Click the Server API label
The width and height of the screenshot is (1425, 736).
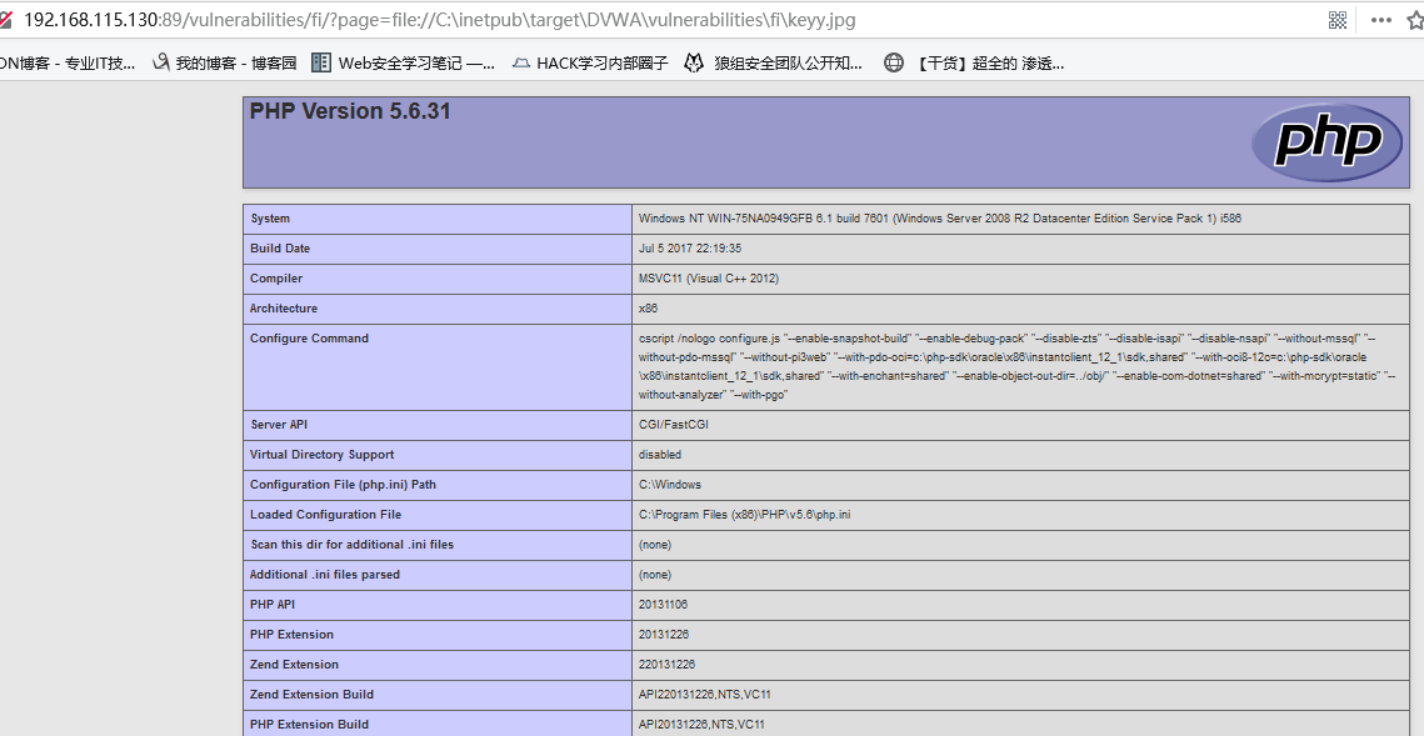point(279,424)
